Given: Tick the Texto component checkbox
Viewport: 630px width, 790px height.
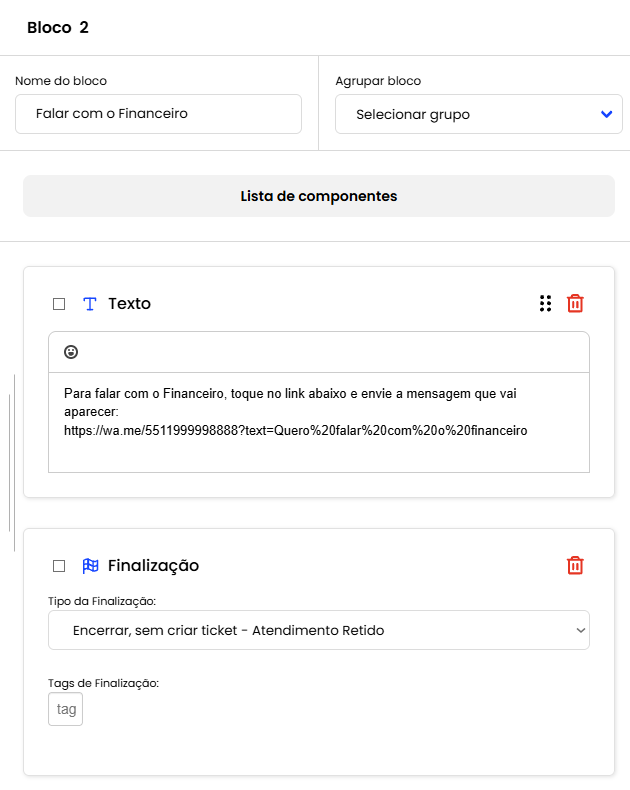Looking at the screenshot, I should click(59, 304).
